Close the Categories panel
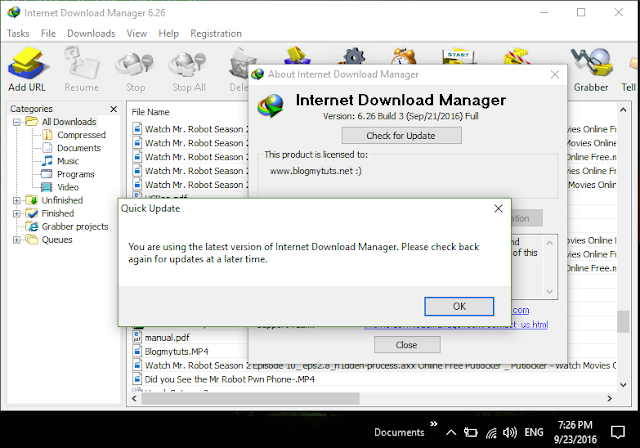Screen dimensions: 640x448 click(x=113, y=109)
